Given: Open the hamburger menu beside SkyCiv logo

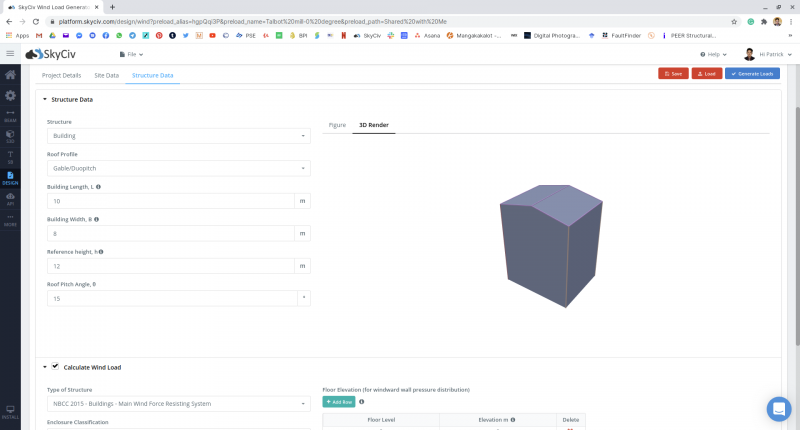Looking at the screenshot, I should tap(10, 54).
